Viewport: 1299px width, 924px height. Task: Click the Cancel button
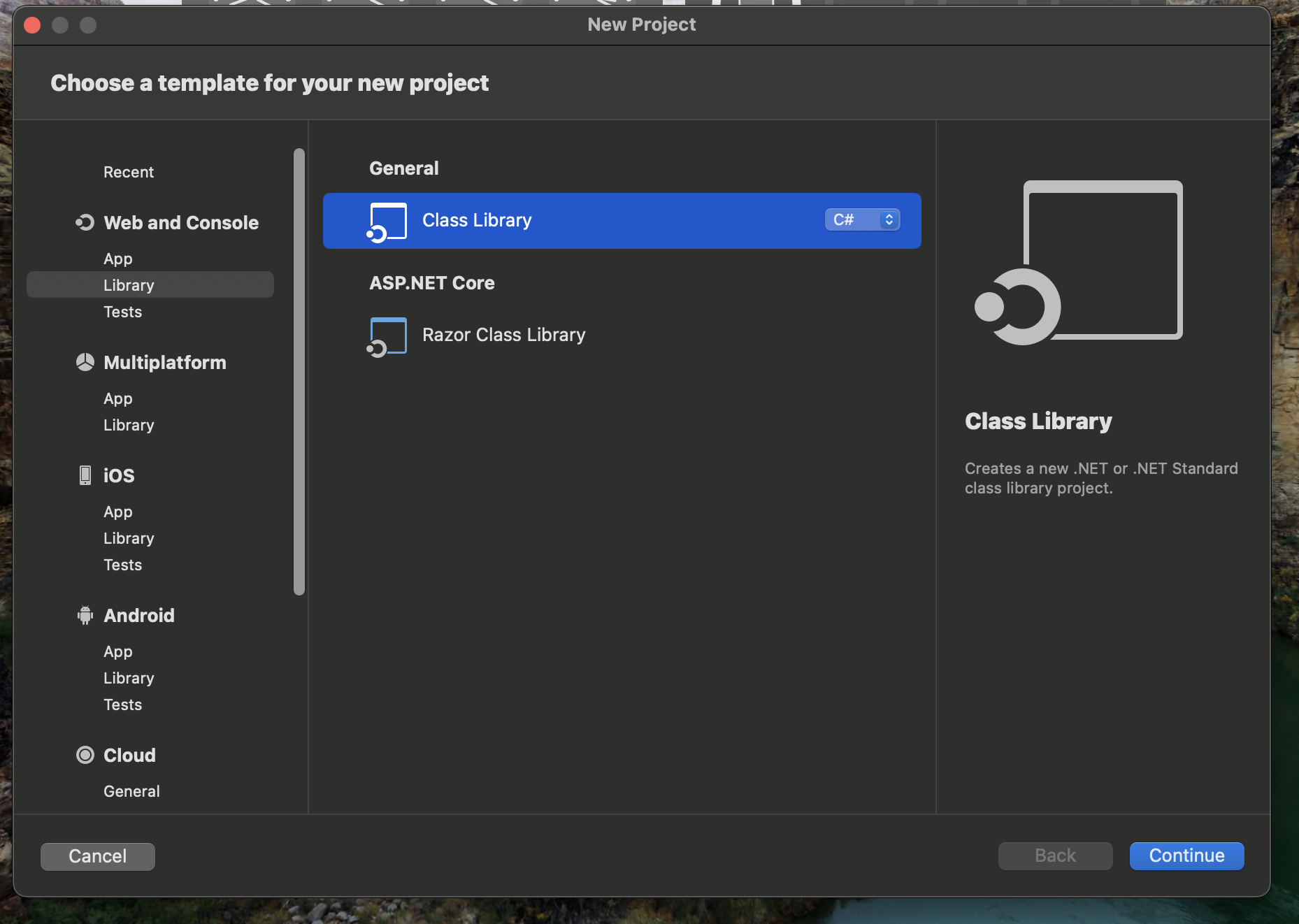pos(98,856)
